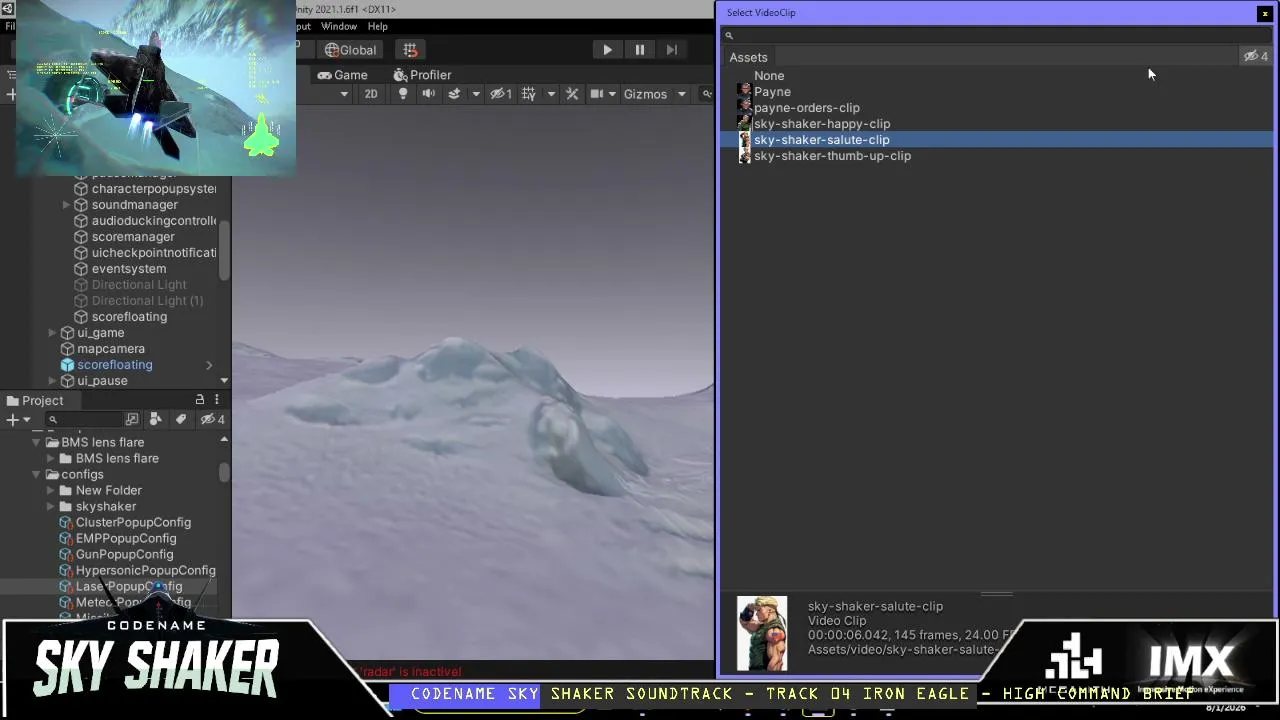Click the salute clip preview thumbnail

point(762,633)
